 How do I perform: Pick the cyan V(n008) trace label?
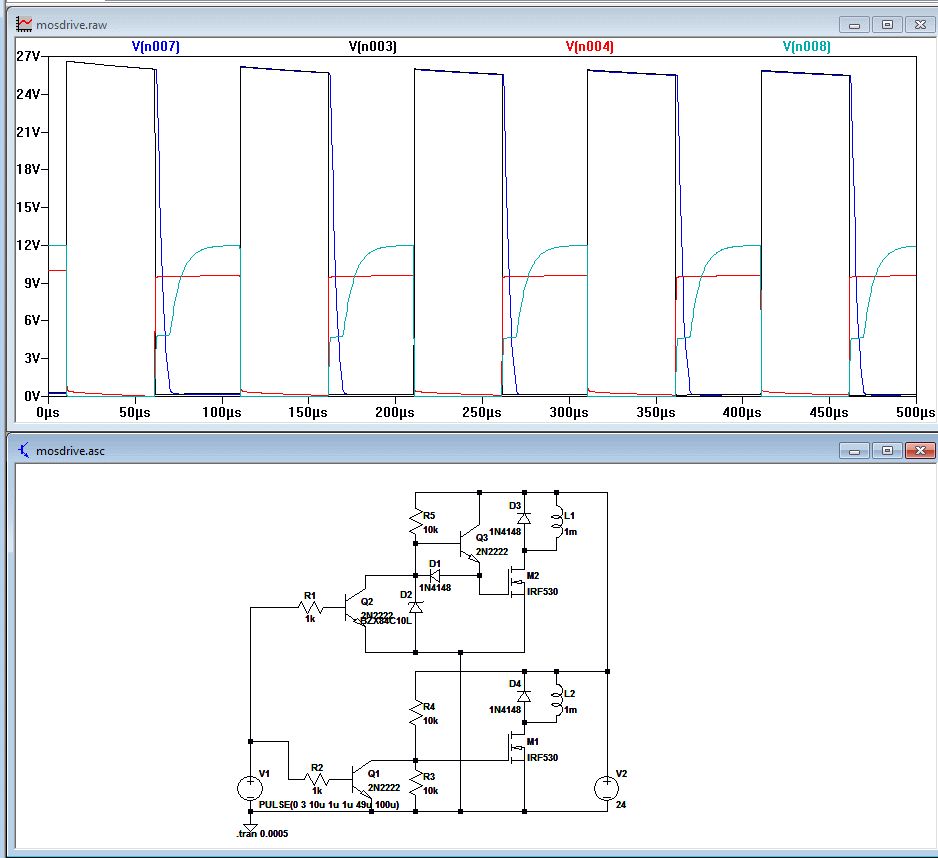click(806, 46)
